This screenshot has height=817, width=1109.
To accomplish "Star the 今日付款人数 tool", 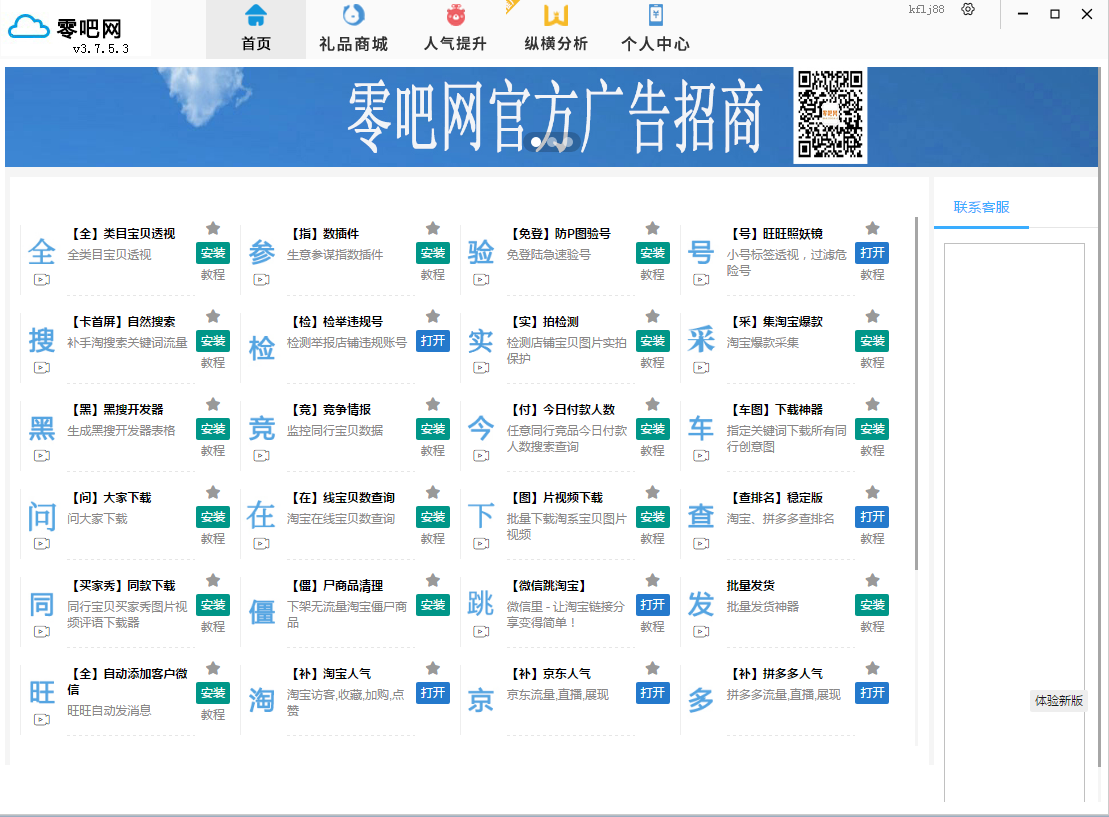I will point(653,405).
